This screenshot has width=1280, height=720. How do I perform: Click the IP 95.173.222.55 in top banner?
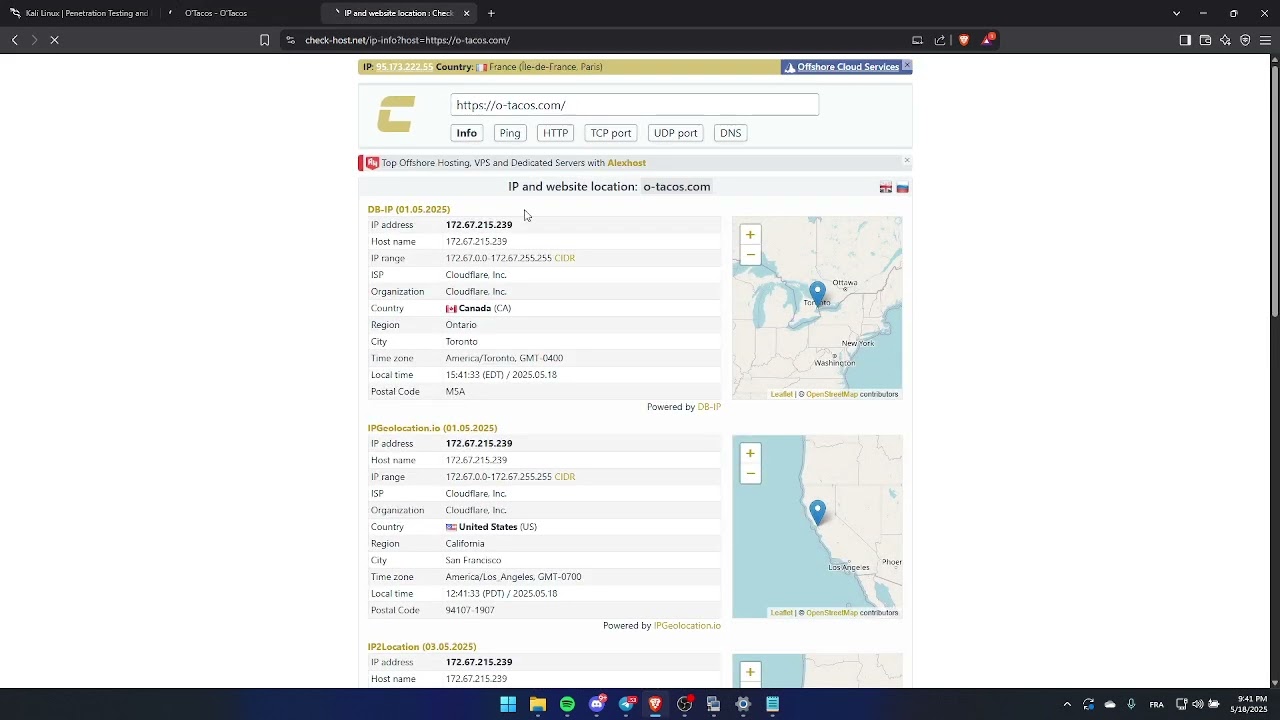[x=404, y=67]
